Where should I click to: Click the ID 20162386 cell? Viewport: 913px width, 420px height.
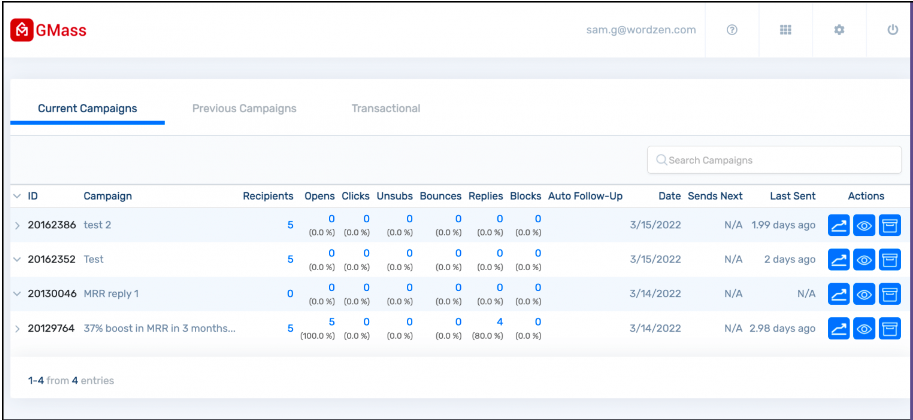pyautogui.click(x=52, y=225)
